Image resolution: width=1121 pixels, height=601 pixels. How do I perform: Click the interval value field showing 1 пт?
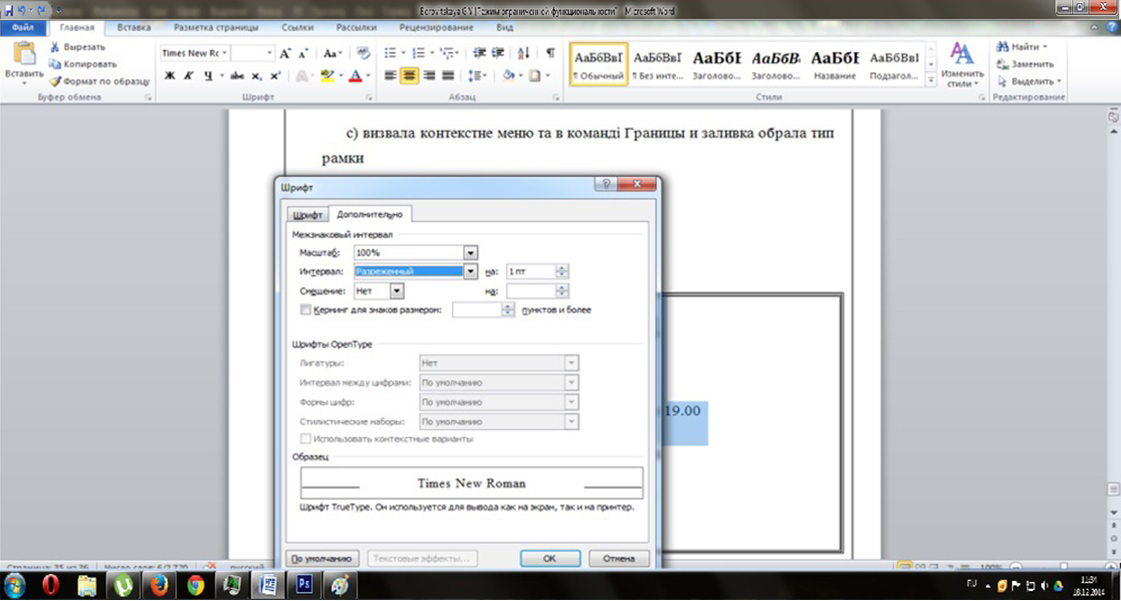530,271
